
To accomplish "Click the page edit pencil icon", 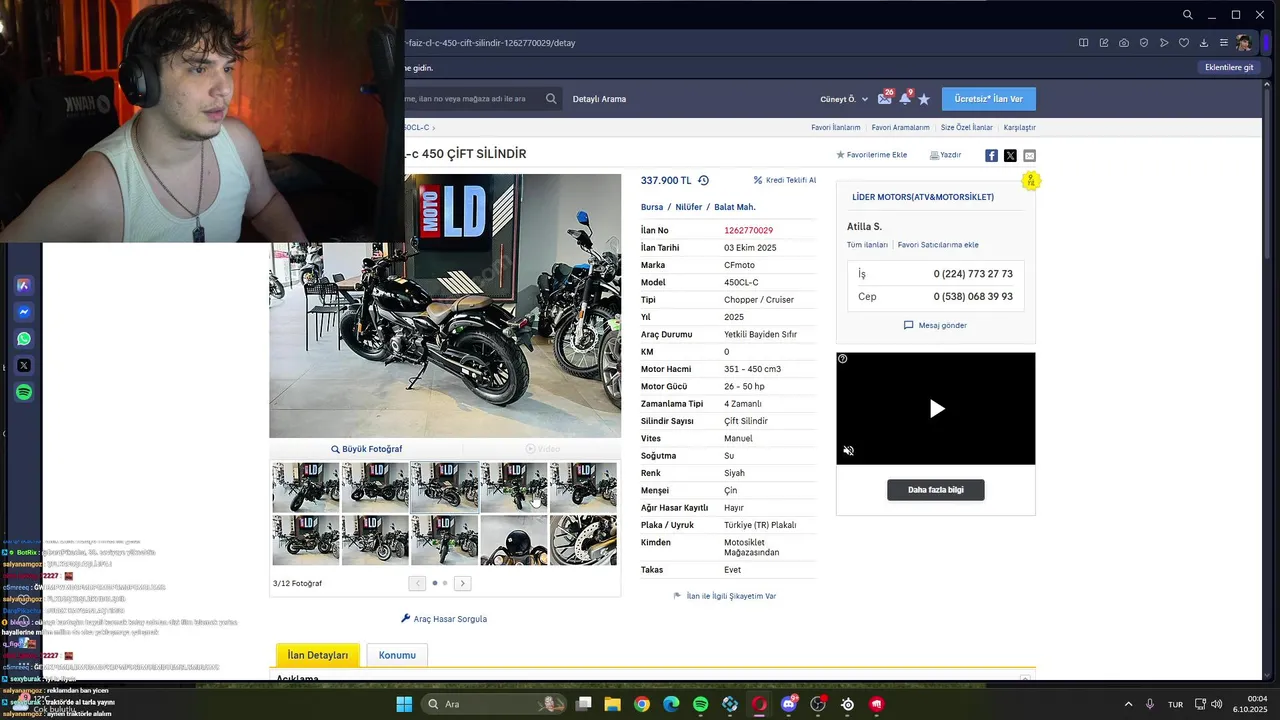I will pos(1104,43).
